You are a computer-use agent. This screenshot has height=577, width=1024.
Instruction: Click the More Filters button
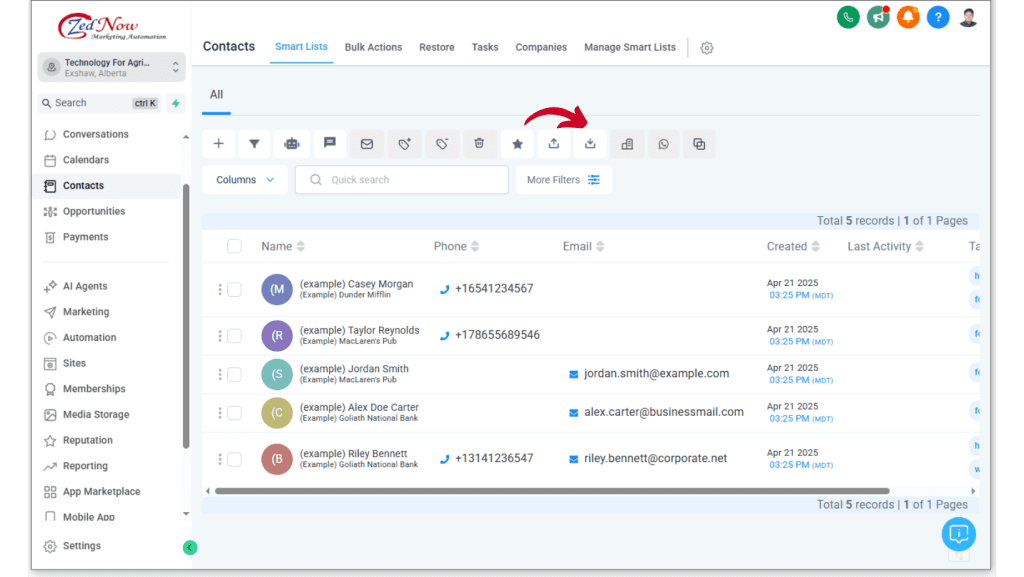tap(563, 180)
